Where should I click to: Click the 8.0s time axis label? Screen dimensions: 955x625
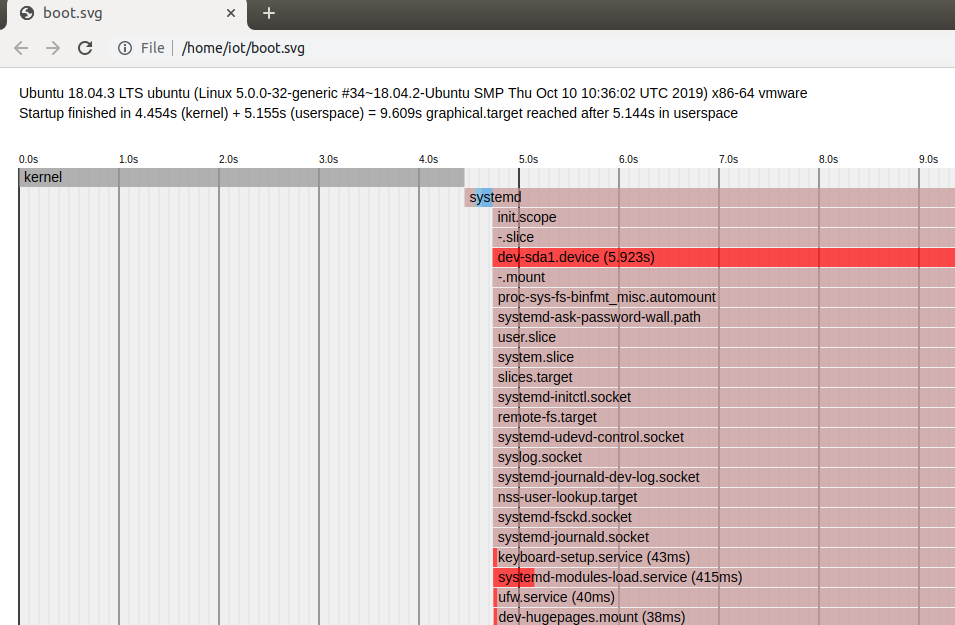point(828,160)
